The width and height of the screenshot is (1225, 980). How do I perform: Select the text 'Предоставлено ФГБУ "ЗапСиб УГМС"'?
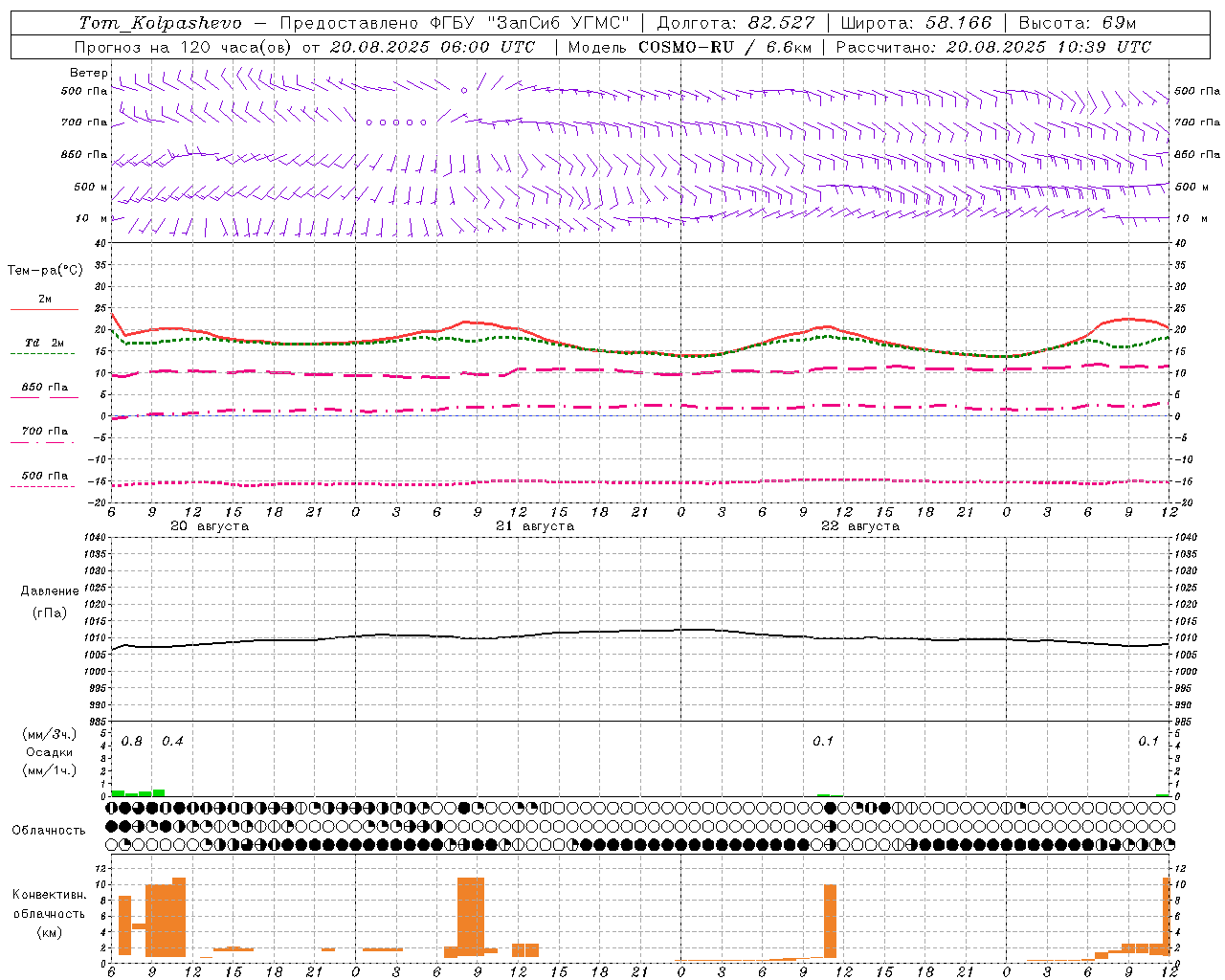456,23
